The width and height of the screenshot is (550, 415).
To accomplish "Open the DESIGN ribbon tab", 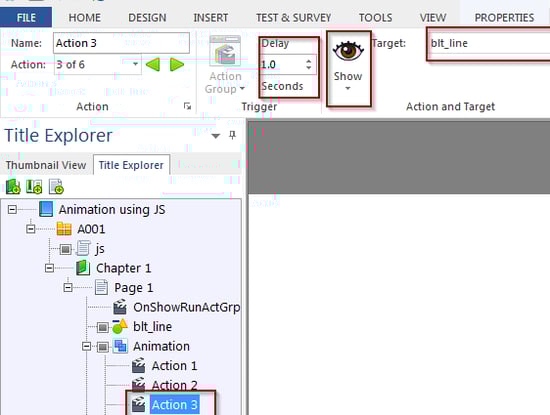I will coord(147,18).
